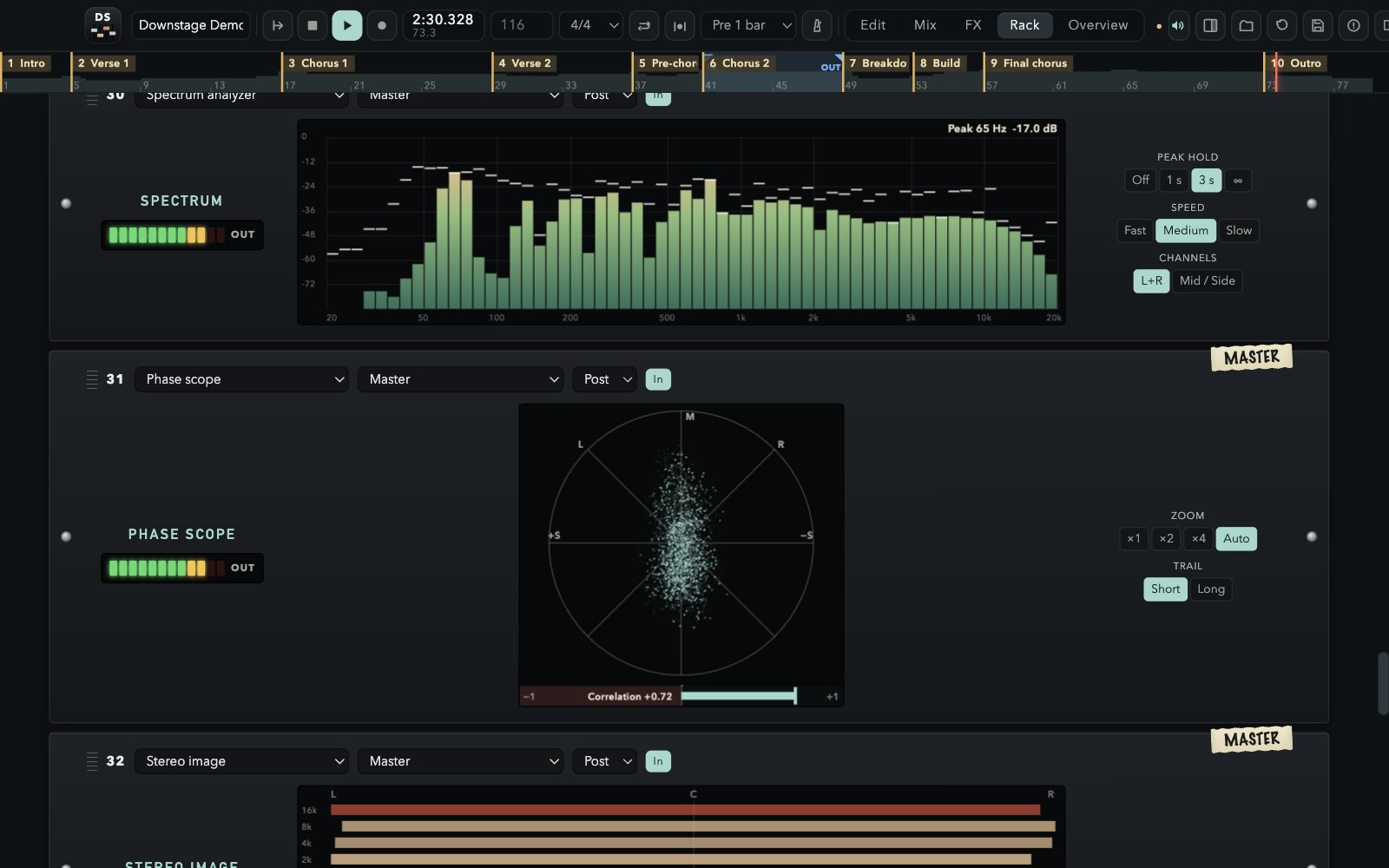The width and height of the screenshot is (1389, 868).
Task: Click the tempo field showing 116
Action: pos(522,25)
